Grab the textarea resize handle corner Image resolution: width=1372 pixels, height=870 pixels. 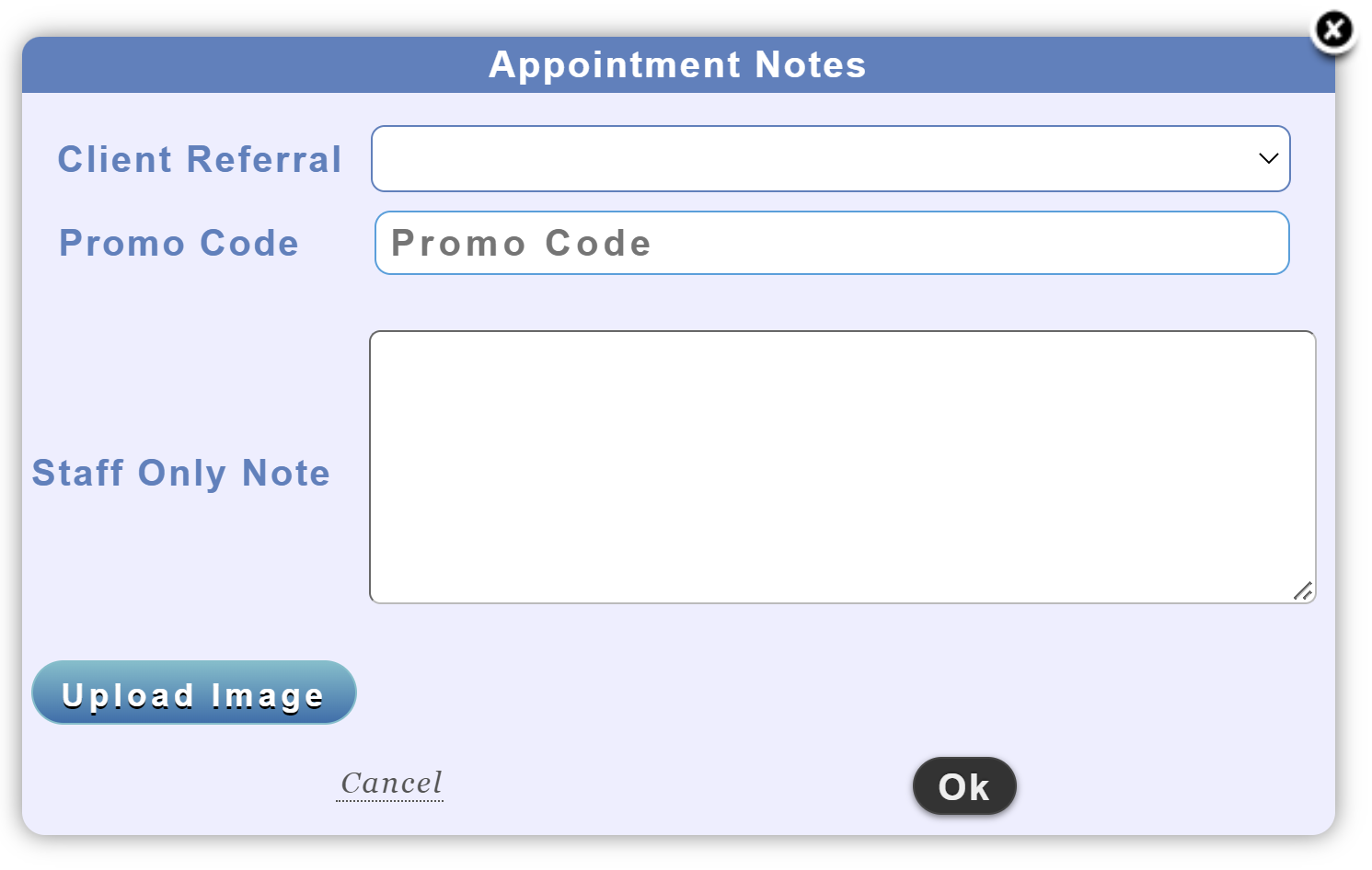coord(1303,590)
